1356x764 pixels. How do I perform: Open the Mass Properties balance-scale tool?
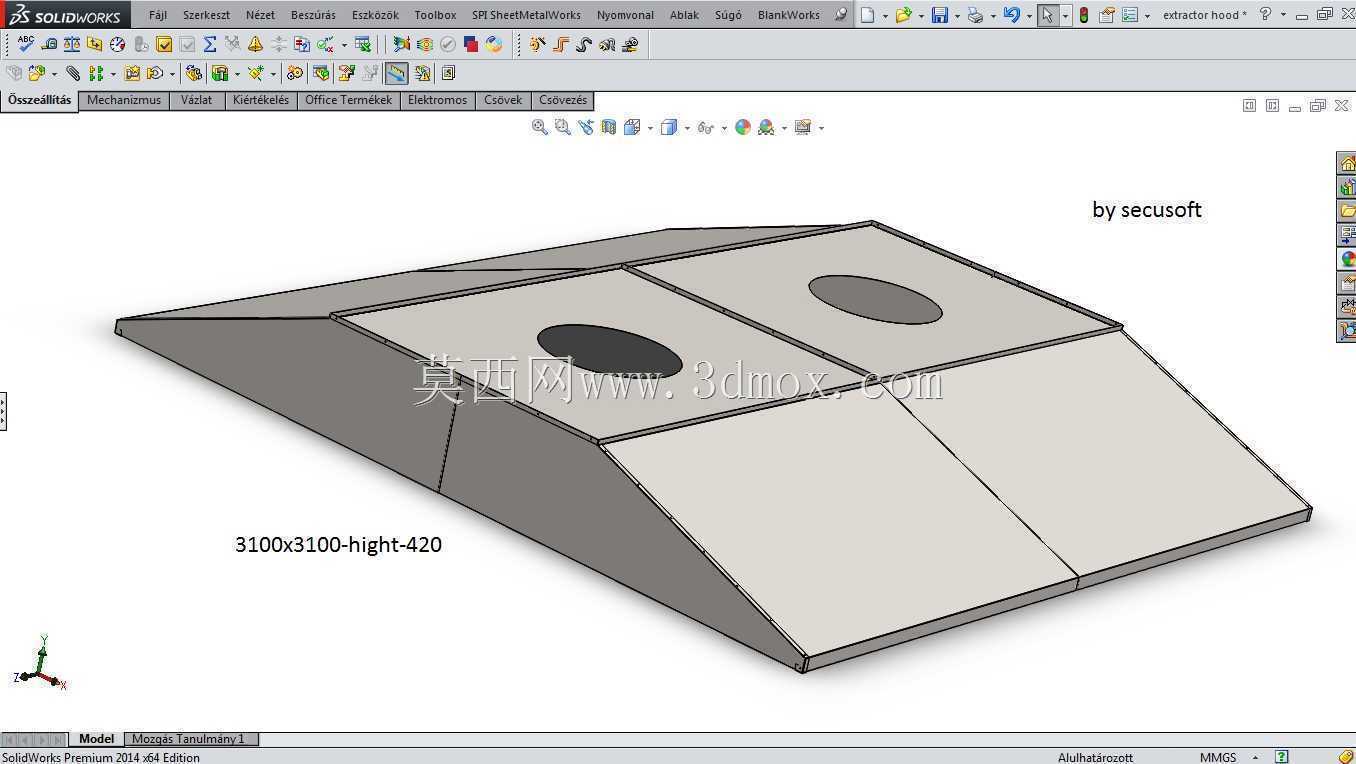[x=72, y=44]
